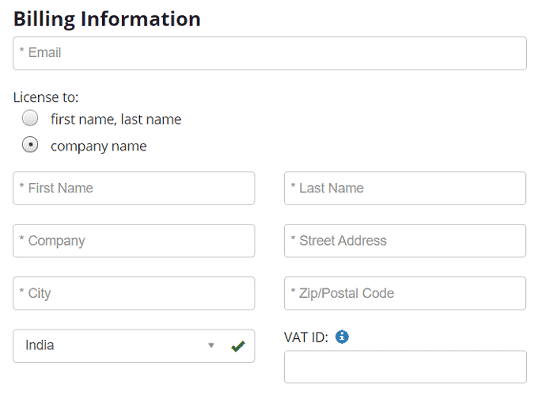The width and height of the screenshot is (546, 400).
Task: Select the Company text field
Action: [x=134, y=241]
